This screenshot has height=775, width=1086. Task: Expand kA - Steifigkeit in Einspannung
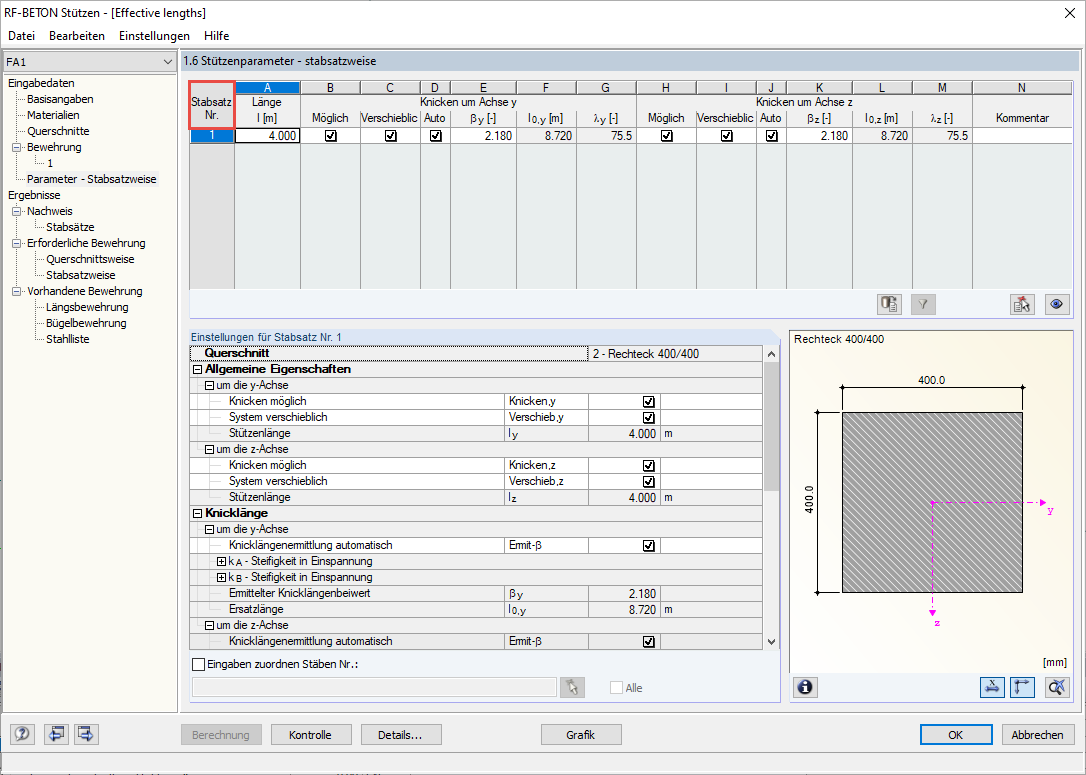coord(221,562)
